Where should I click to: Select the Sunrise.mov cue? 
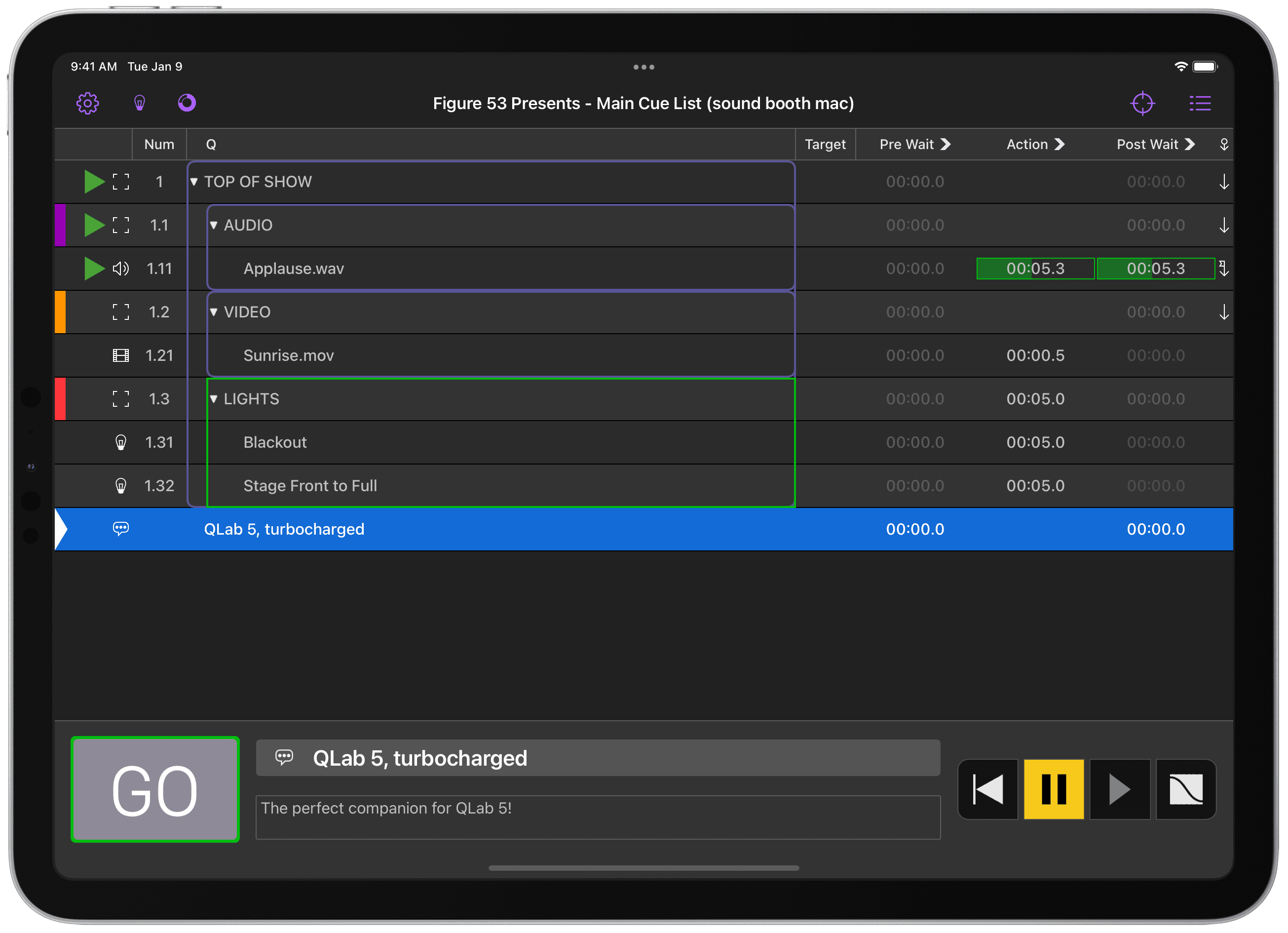pos(644,356)
